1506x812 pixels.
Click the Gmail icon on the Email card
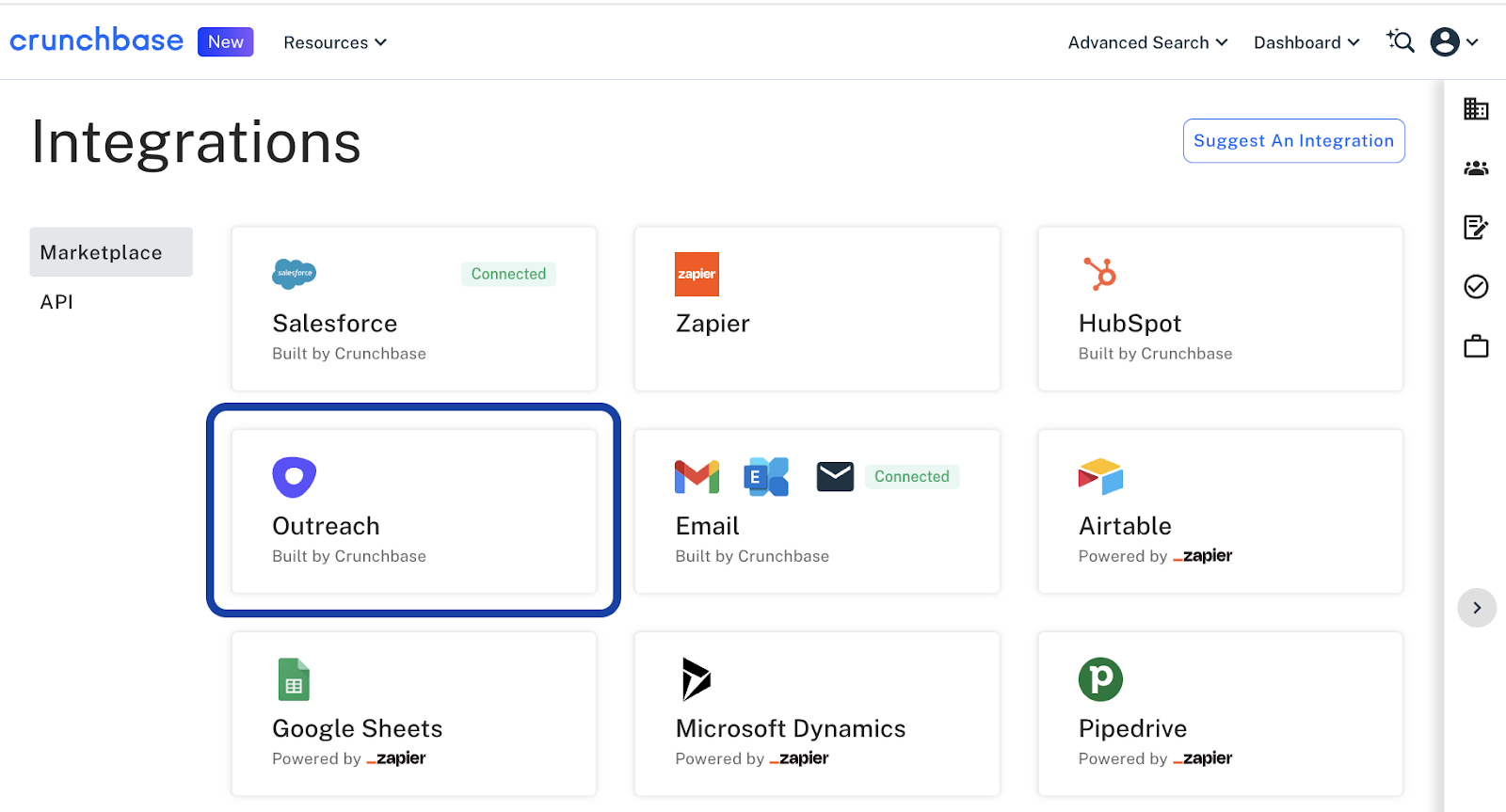tap(697, 477)
